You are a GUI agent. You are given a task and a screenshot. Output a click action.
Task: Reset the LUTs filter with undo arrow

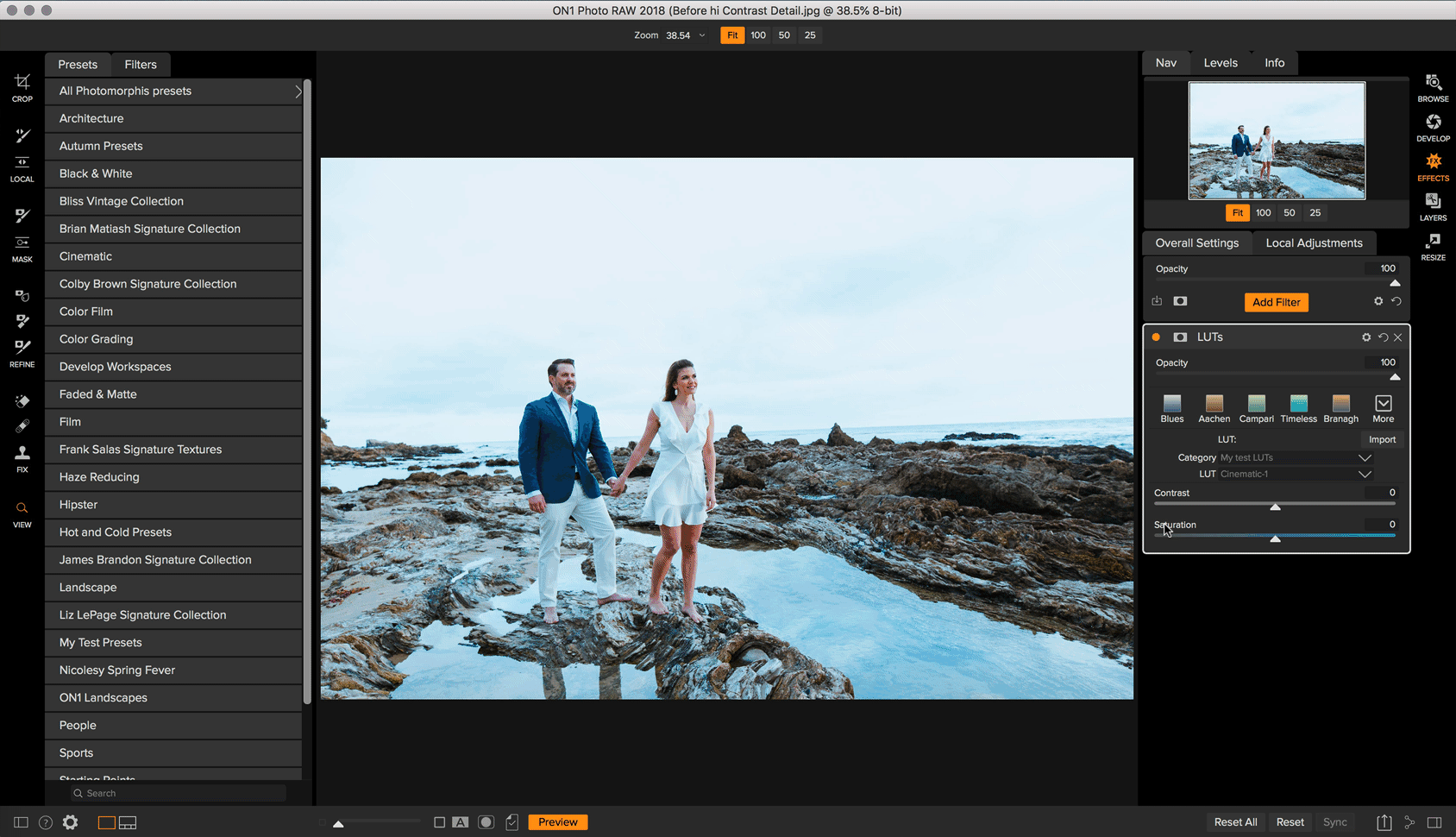[x=1383, y=337]
